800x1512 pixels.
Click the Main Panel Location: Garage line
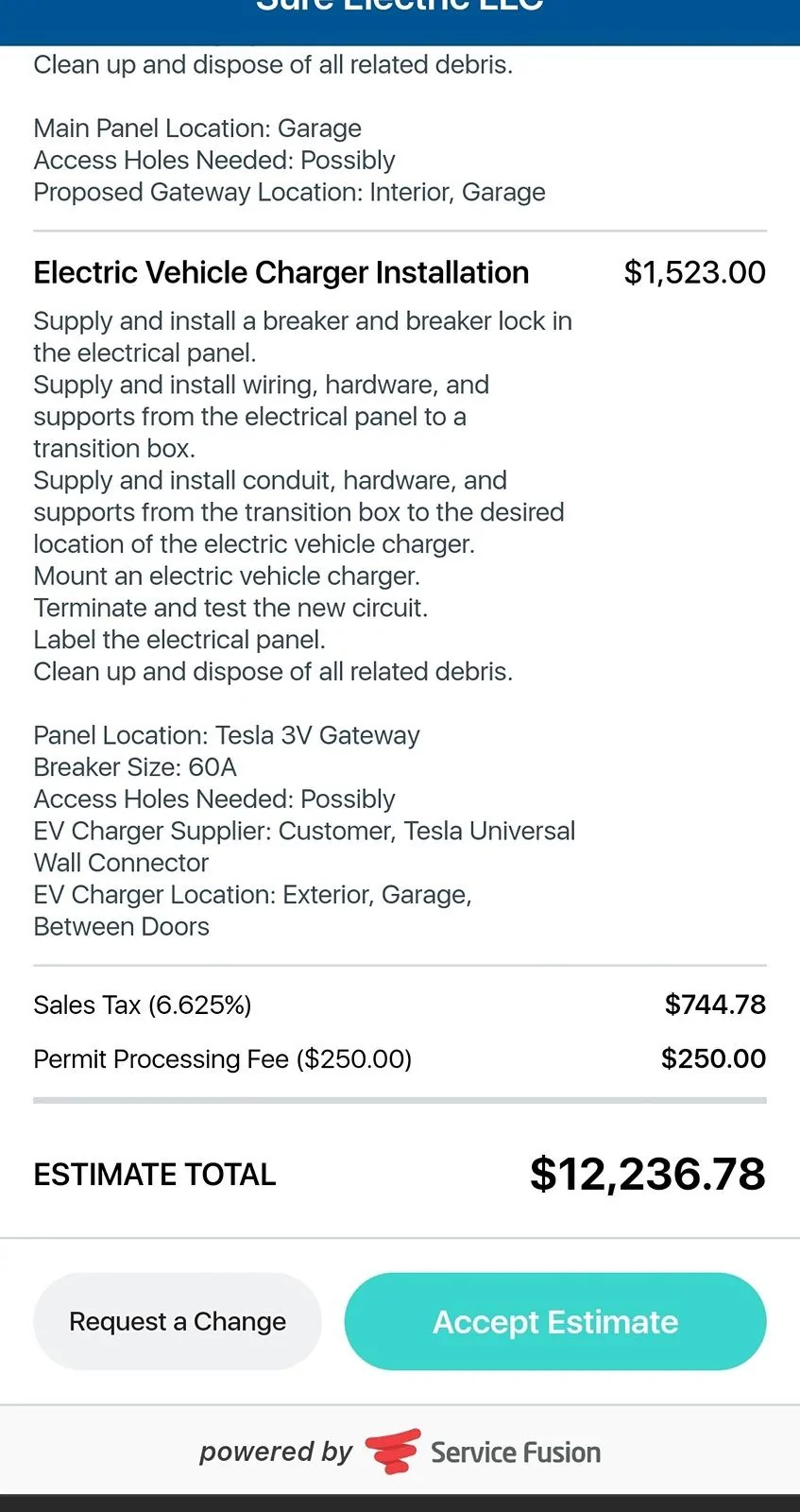point(197,129)
